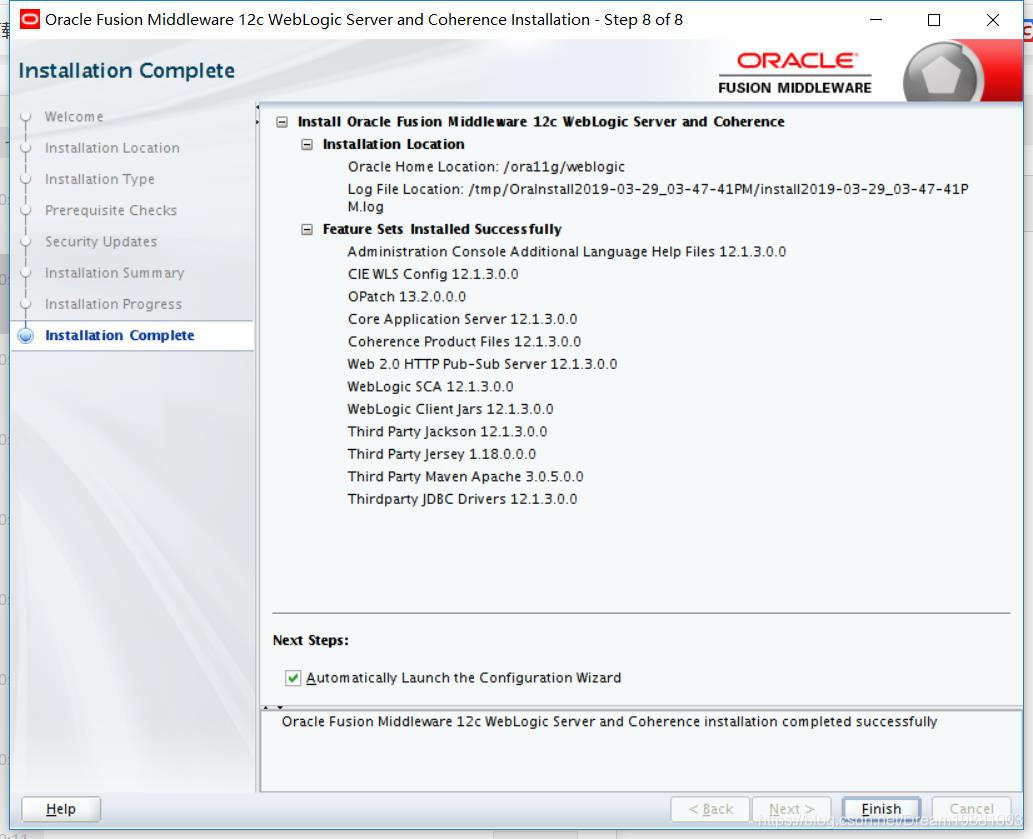Select Third Party Maven Apache 3.0.5.0.0 row
The height and width of the screenshot is (839, 1033).
tap(465, 476)
